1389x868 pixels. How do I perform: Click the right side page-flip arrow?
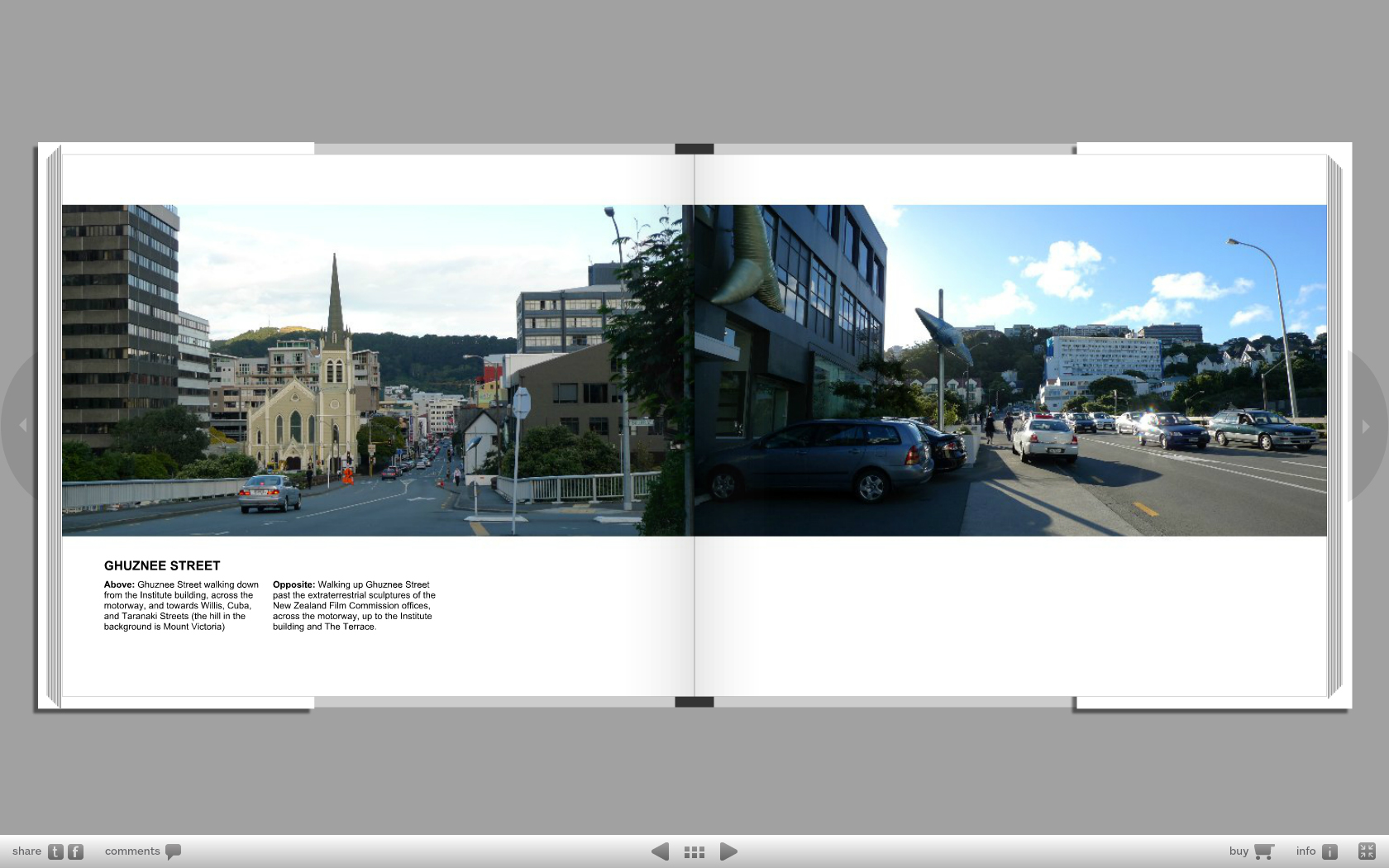pos(1365,427)
